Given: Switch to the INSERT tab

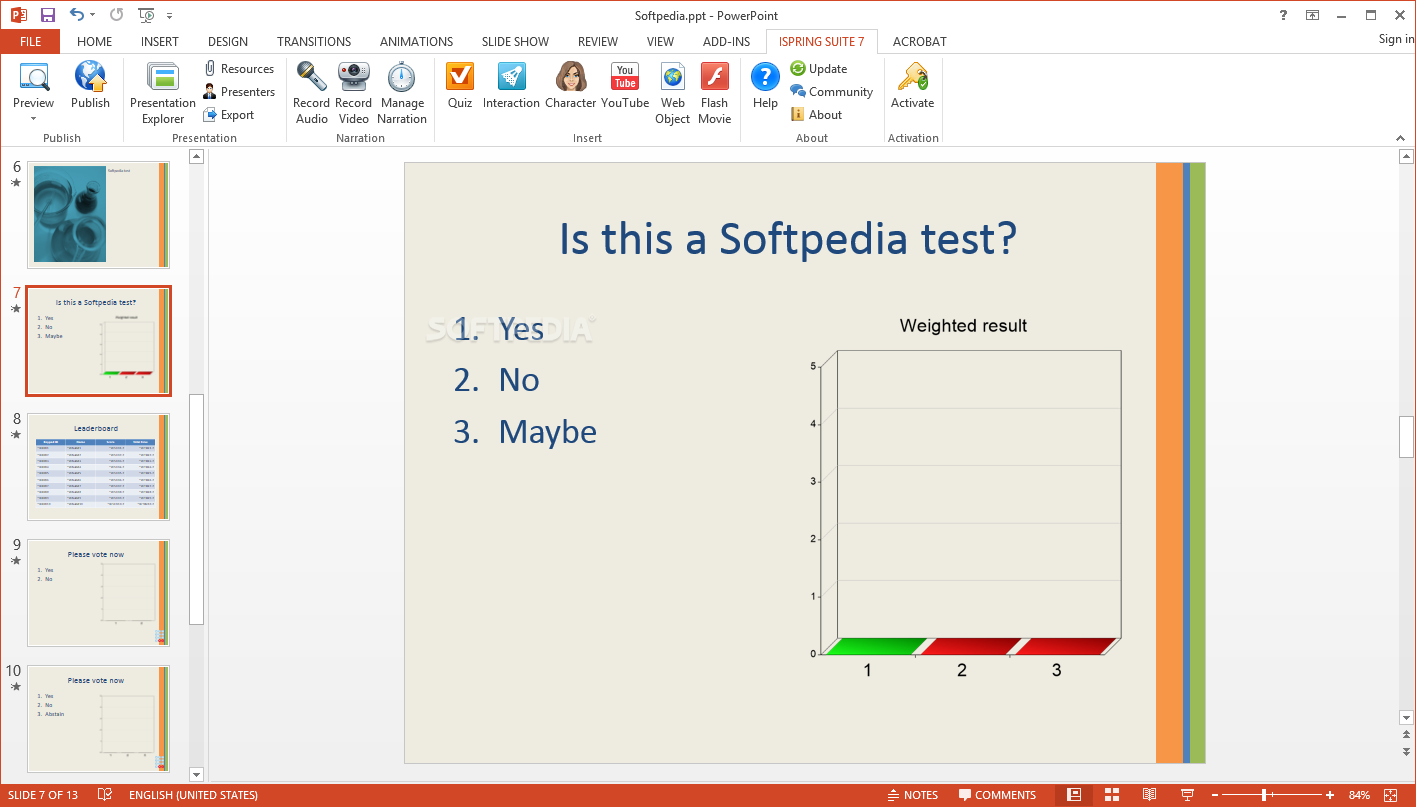Looking at the screenshot, I should 160,41.
